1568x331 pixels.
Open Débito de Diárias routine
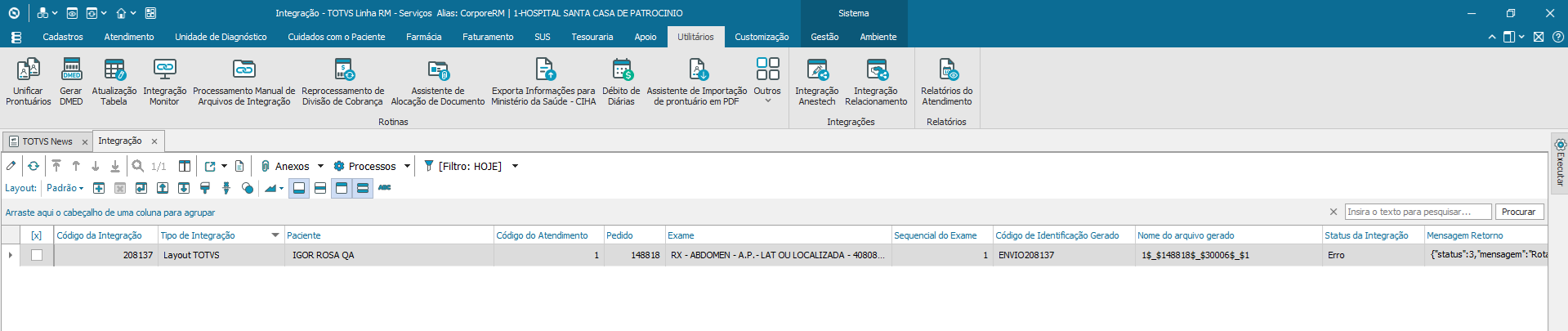coord(621,83)
